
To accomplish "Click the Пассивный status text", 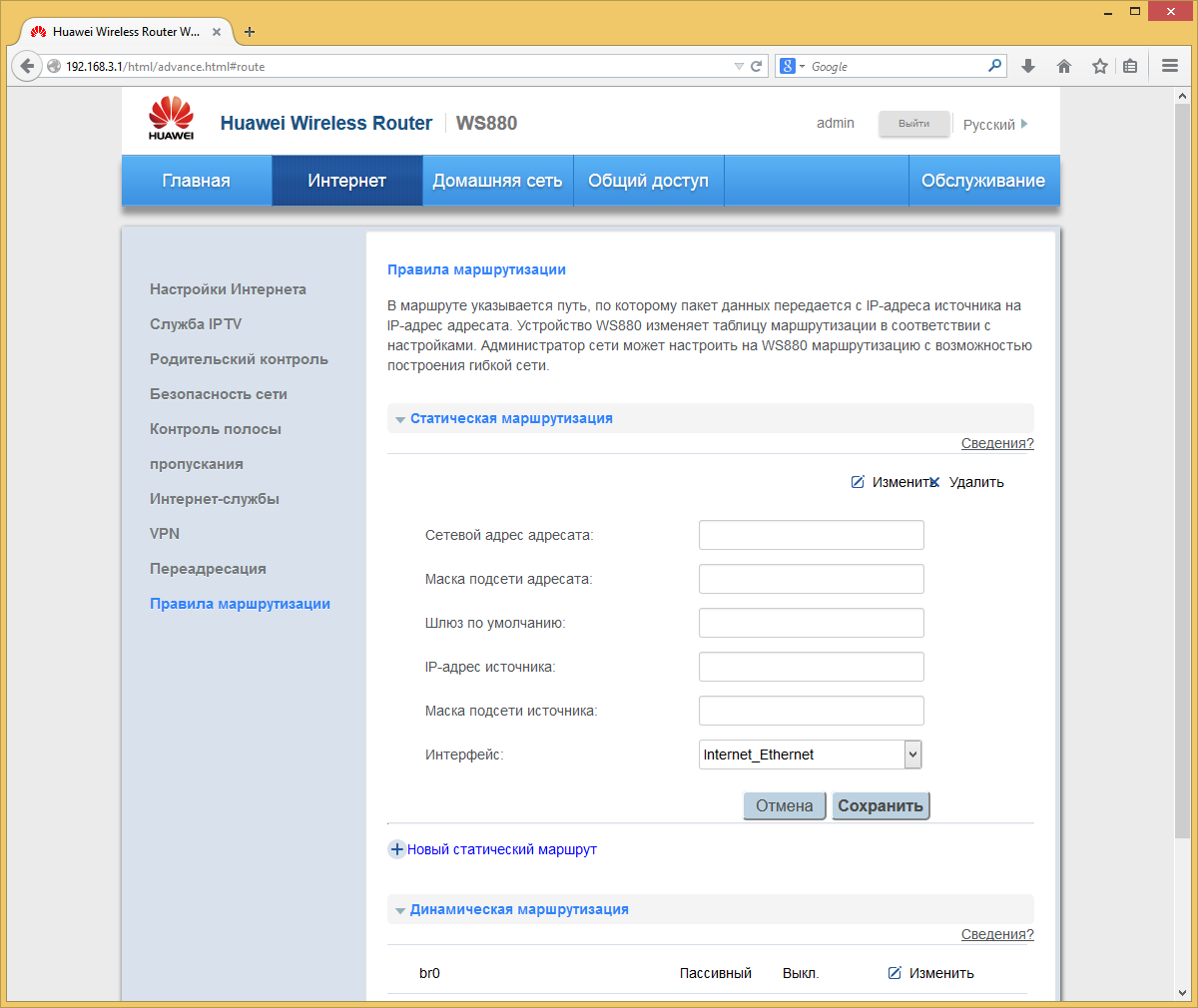I will [x=716, y=973].
